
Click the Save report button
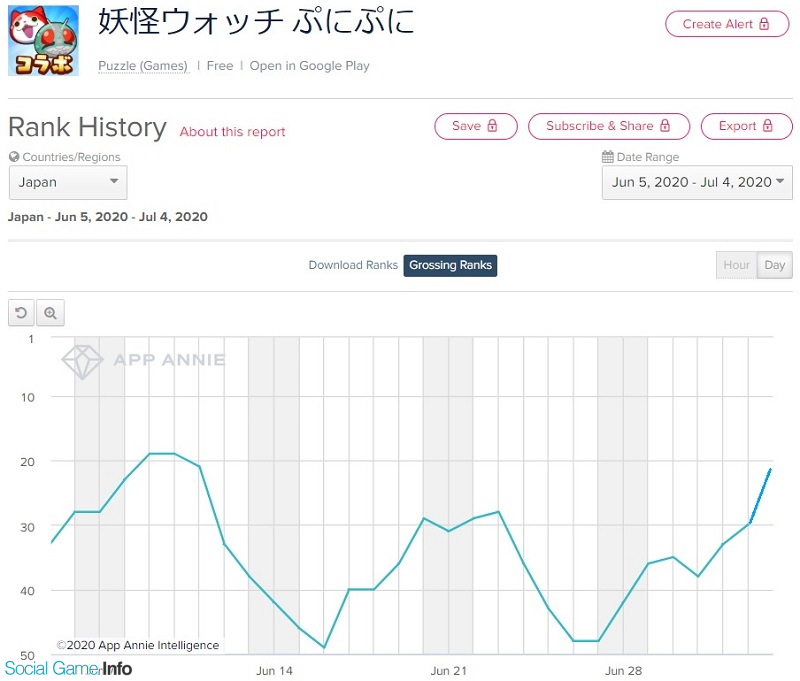click(x=476, y=126)
